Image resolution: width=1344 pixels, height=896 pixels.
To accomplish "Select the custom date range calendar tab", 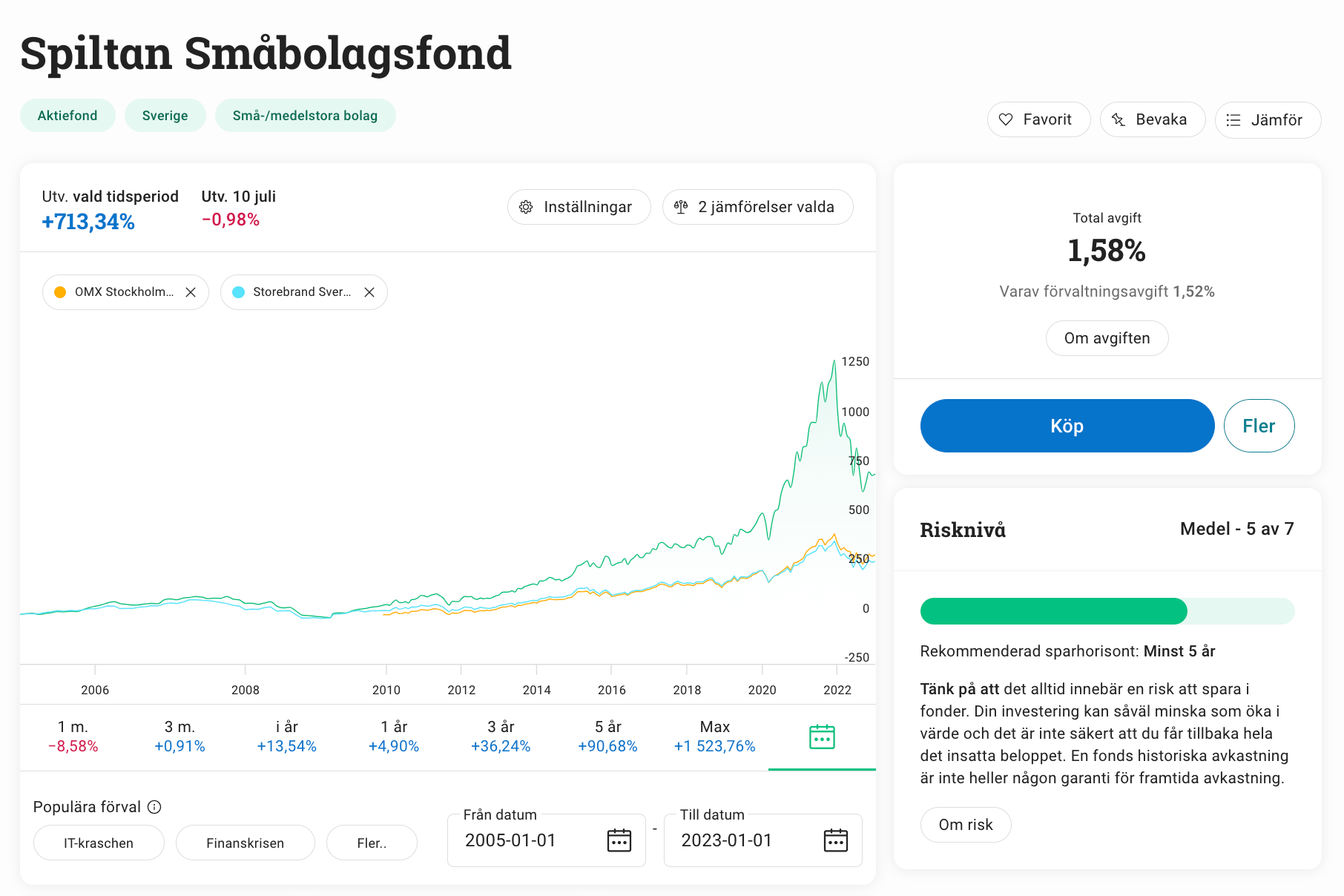I will coord(822,737).
